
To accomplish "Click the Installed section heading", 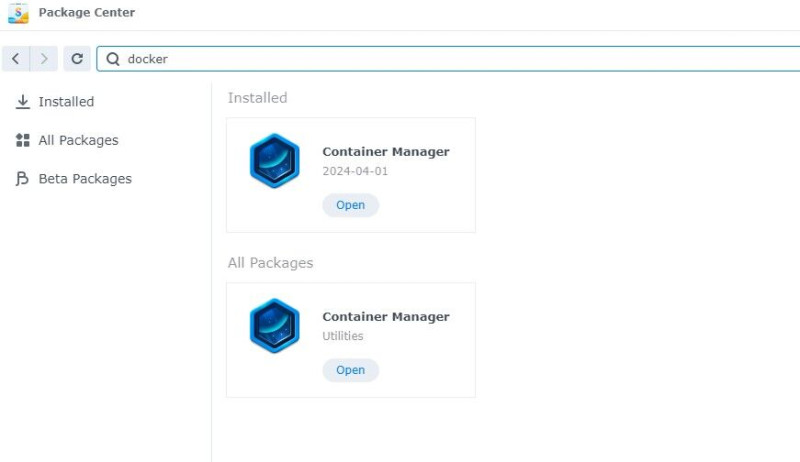I will pyautogui.click(x=258, y=98).
